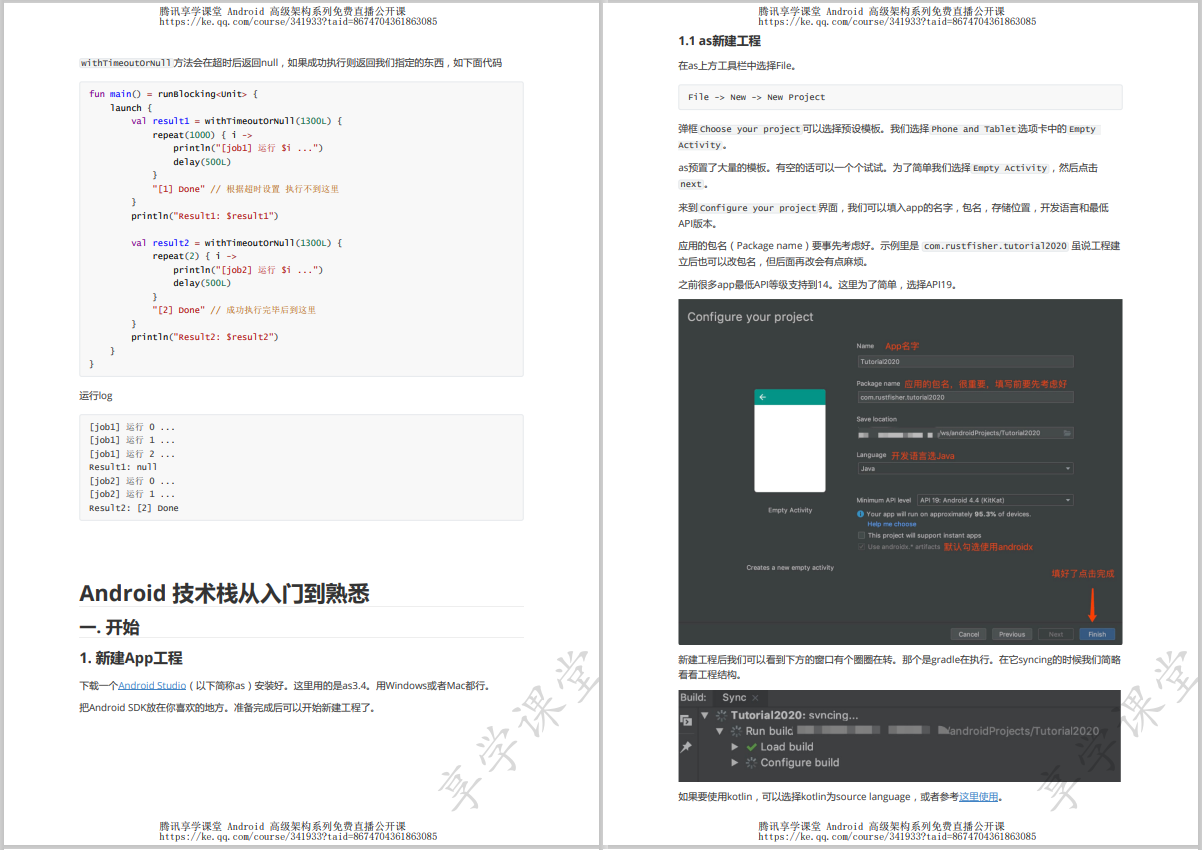Click the left page top header URL

[298, 21]
